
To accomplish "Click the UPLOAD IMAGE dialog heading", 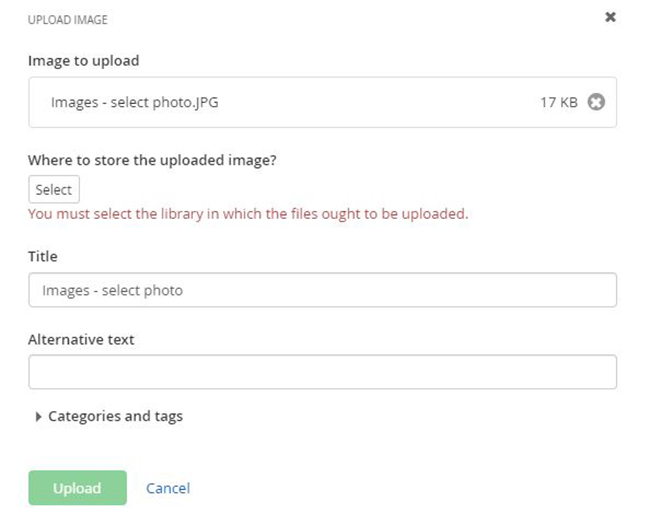I will tap(68, 19).
